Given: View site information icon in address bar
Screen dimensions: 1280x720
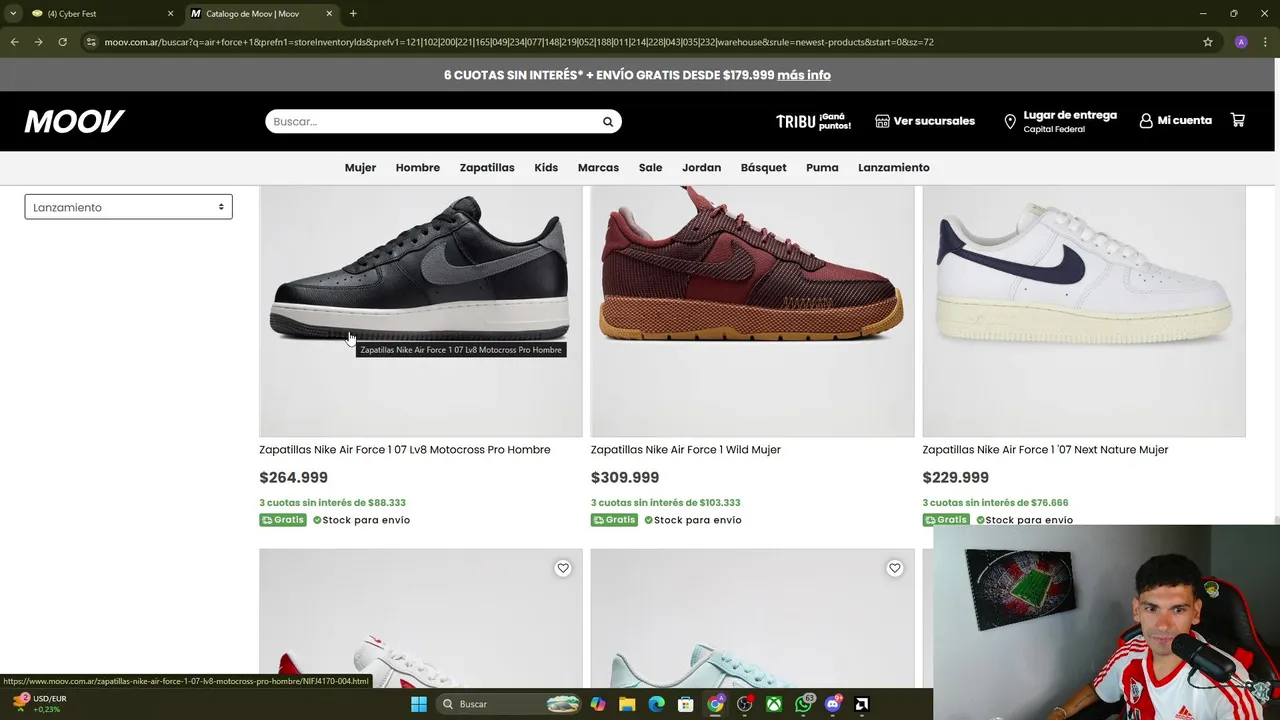Looking at the screenshot, I should click(91, 42).
